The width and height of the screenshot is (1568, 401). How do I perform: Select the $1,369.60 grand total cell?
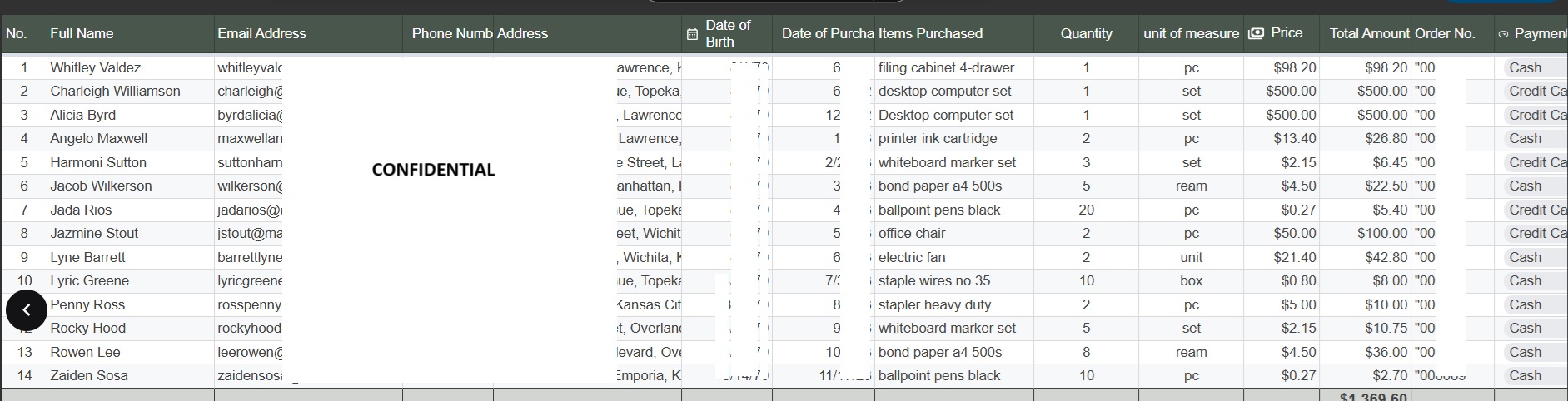pos(1373,397)
